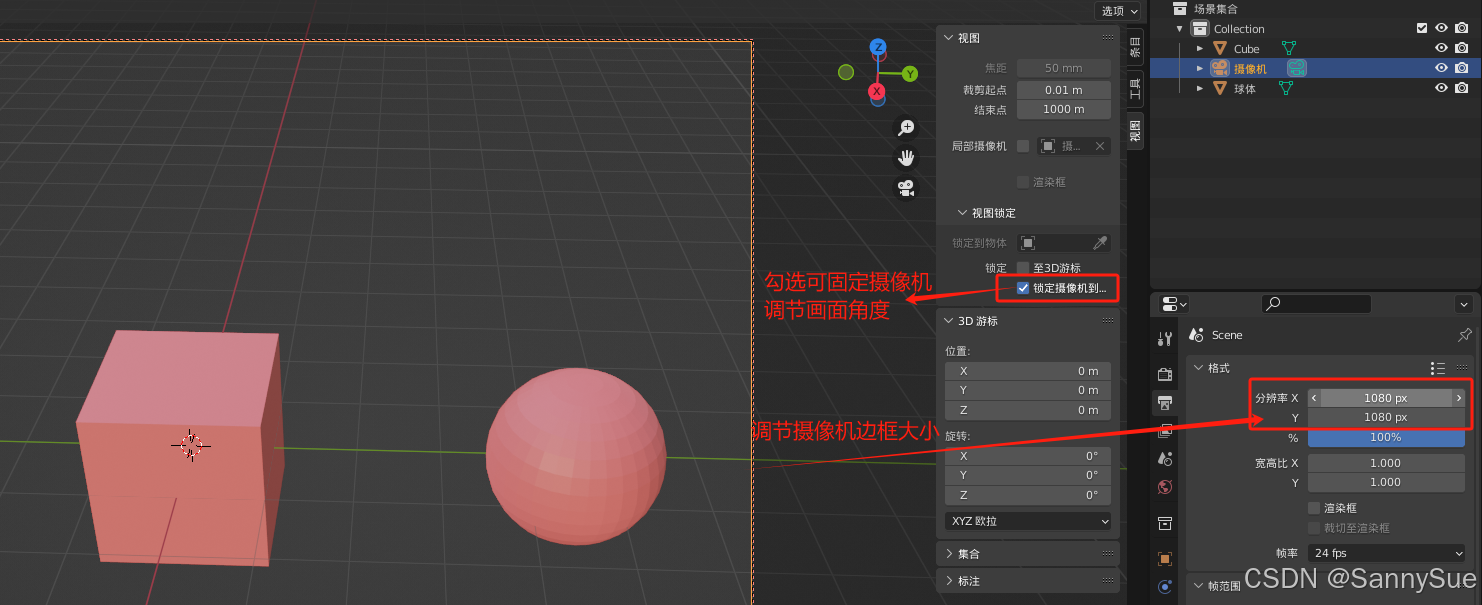1482x605 pixels.
Task: Expand the 球体 tree row
Action: point(1200,88)
